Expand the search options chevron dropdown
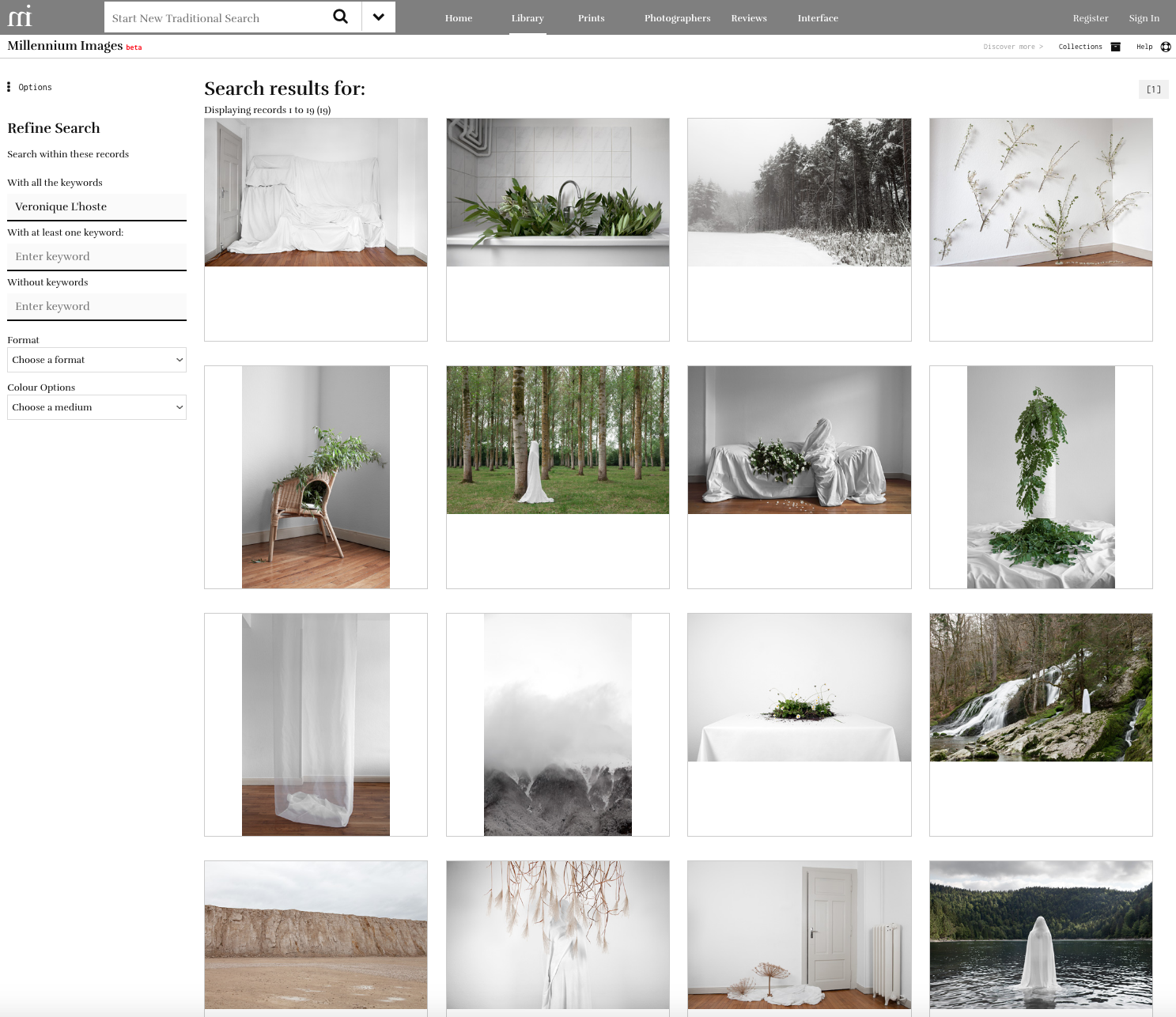The height and width of the screenshot is (1017, 1176). click(x=379, y=17)
